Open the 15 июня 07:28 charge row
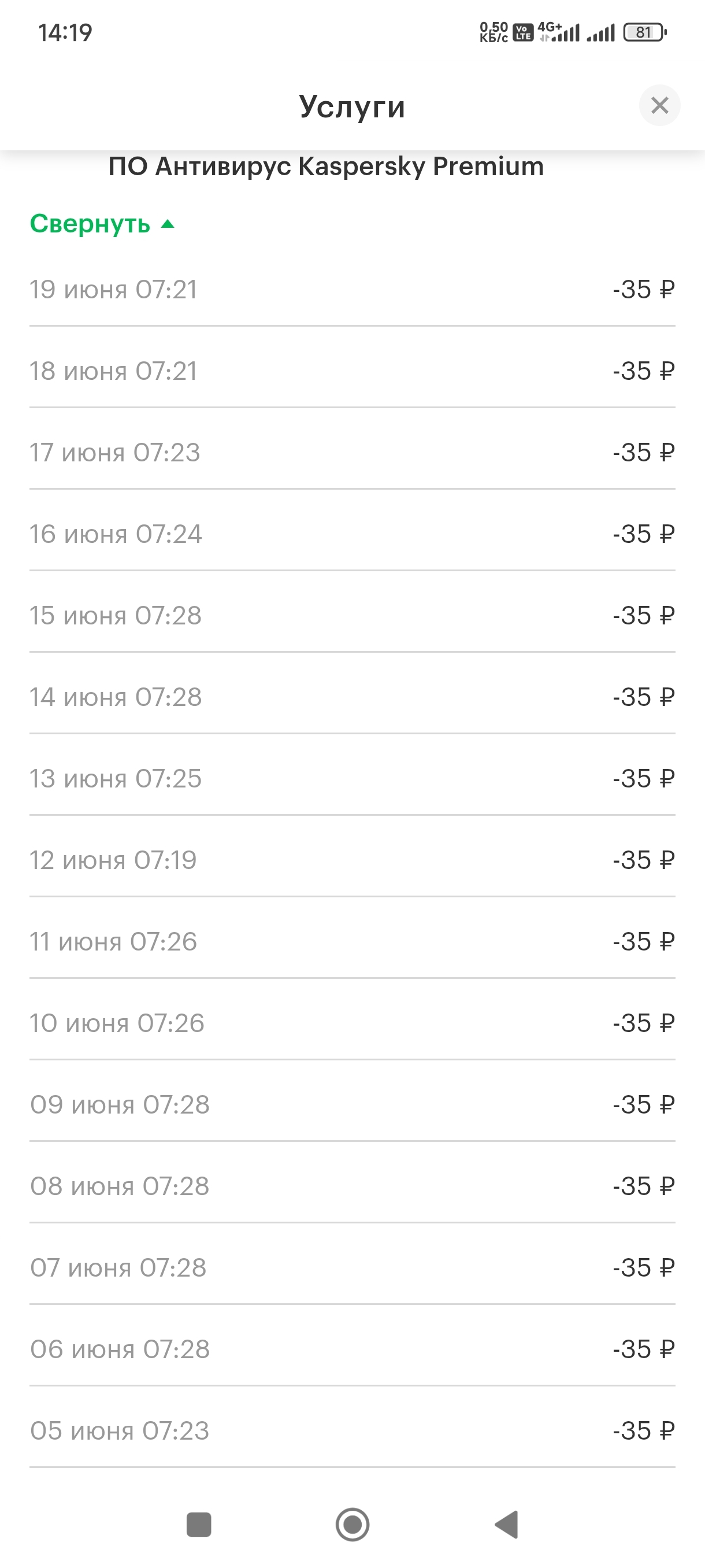 coord(352,615)
